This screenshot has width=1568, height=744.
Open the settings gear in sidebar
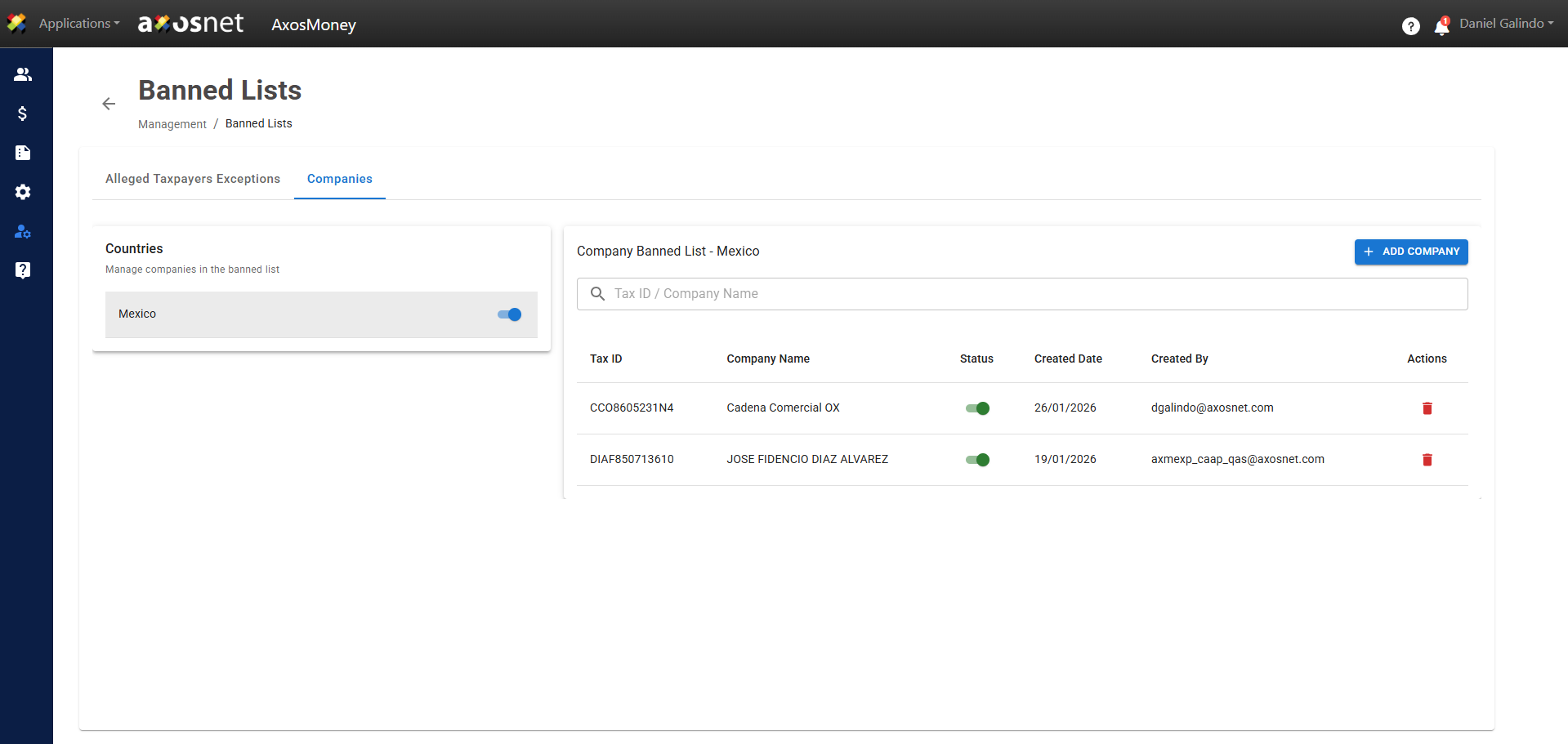tap(23, 192)
